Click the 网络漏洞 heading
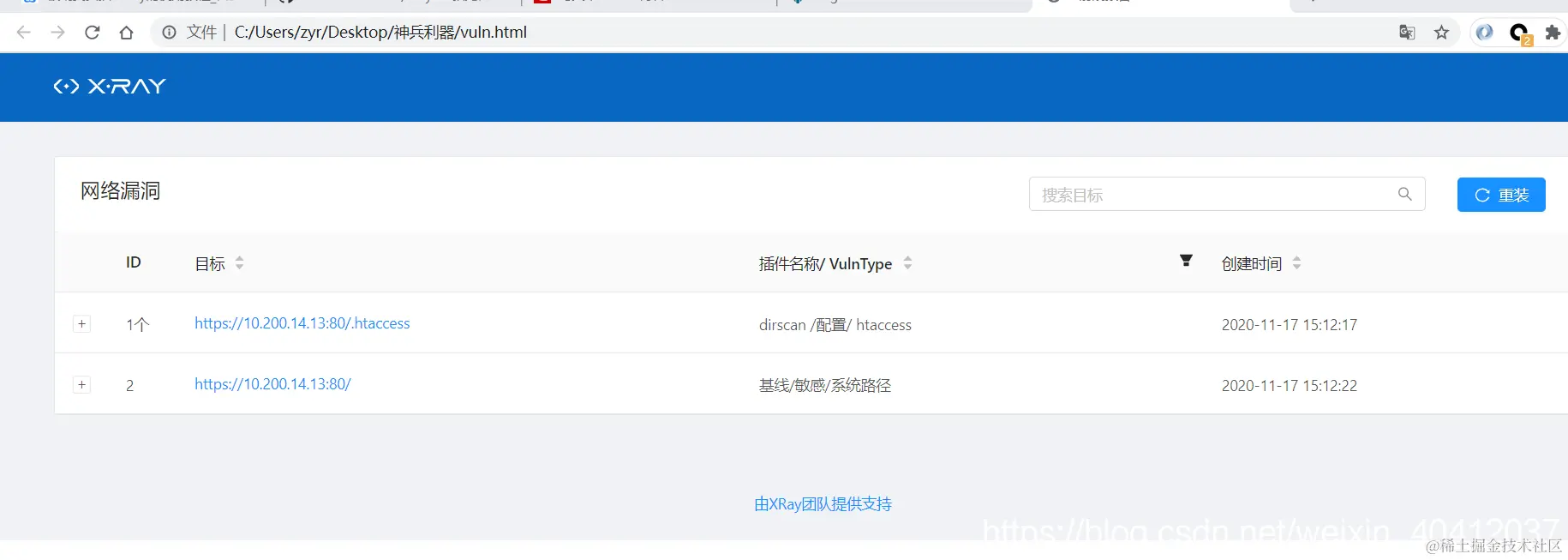This screenshot has height=560, width=1568. pyautogui.click(x=120, y=190)
